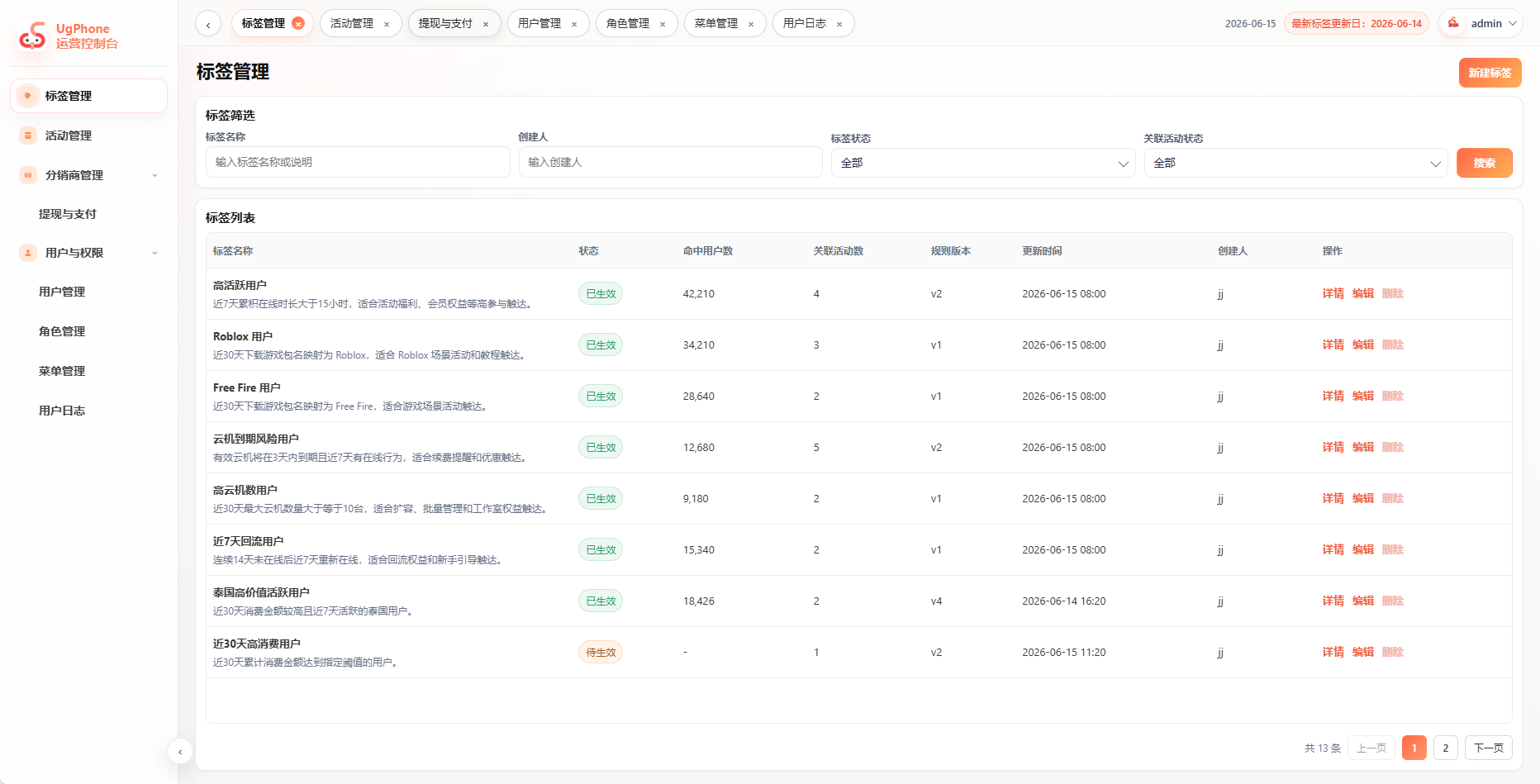Click the 已生效 badge of 高活跃用户
This screenshot has height=784, width=1540.
click(601, 293)
